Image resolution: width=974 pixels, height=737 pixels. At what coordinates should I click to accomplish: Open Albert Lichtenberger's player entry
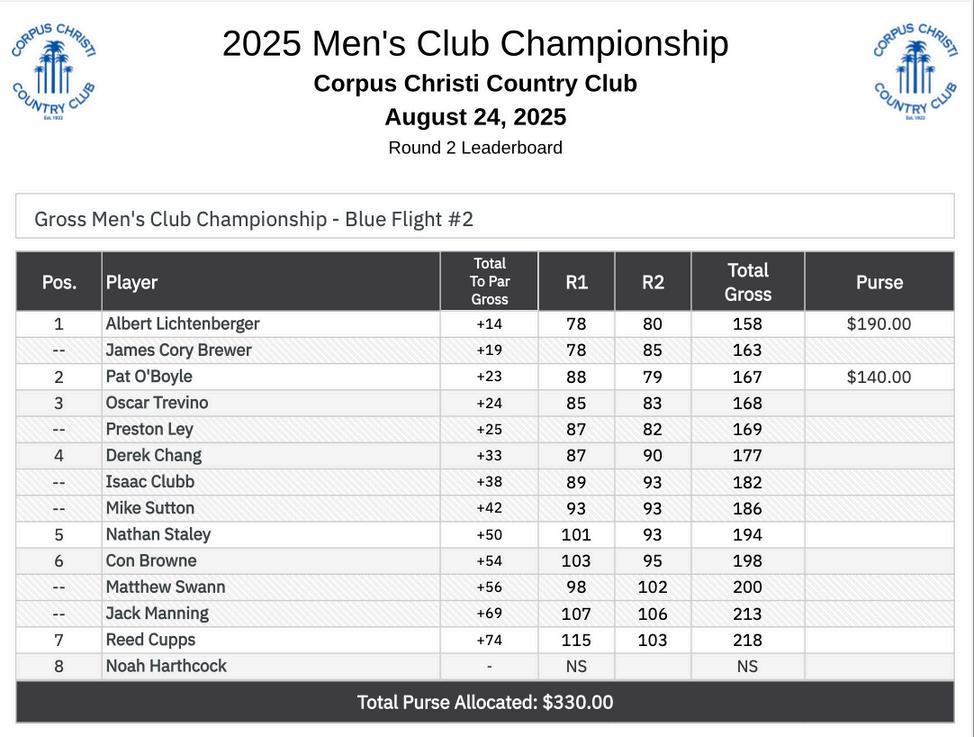coord(182,324)
